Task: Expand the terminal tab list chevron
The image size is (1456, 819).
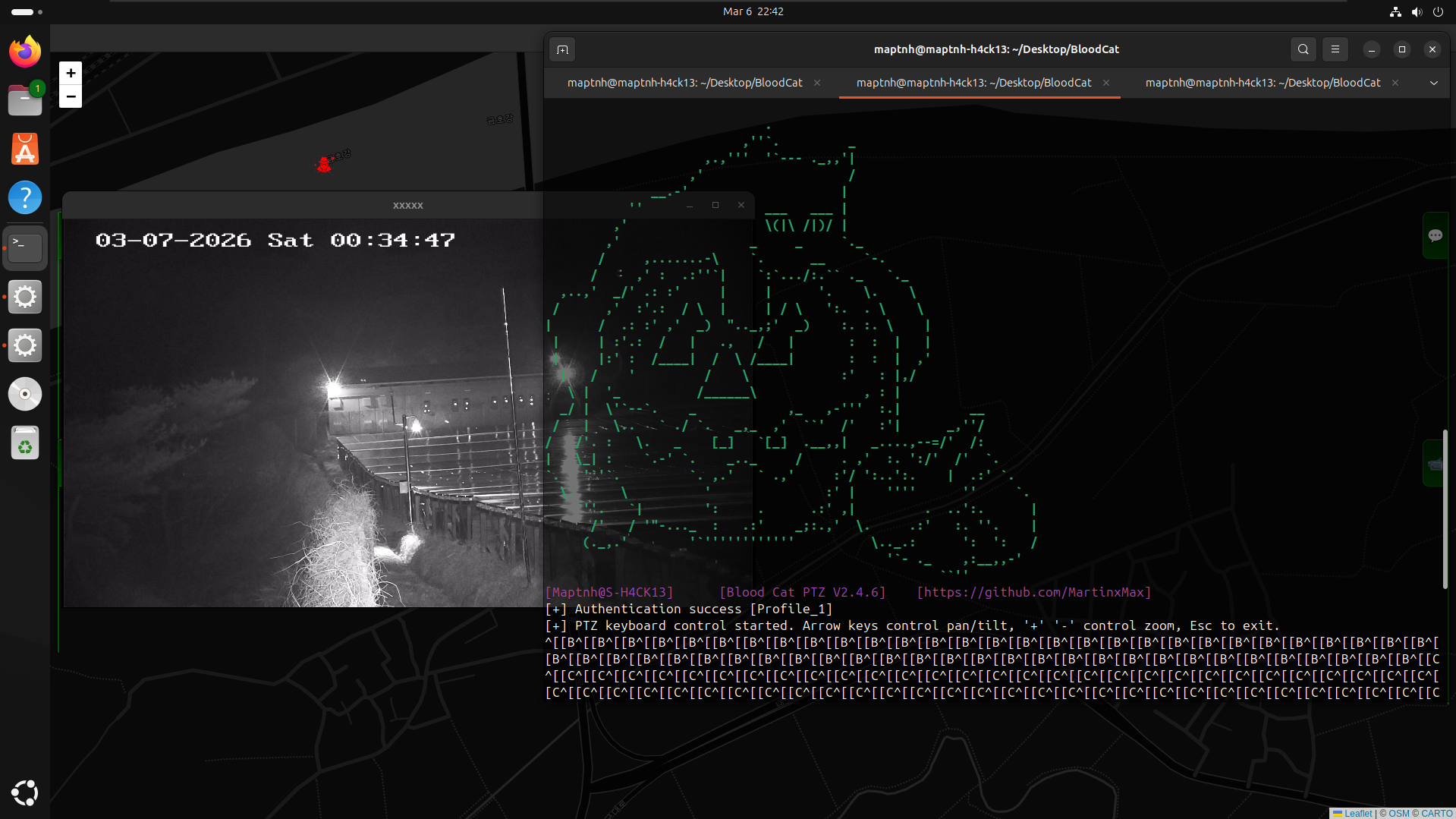Action: [1434, 83]
